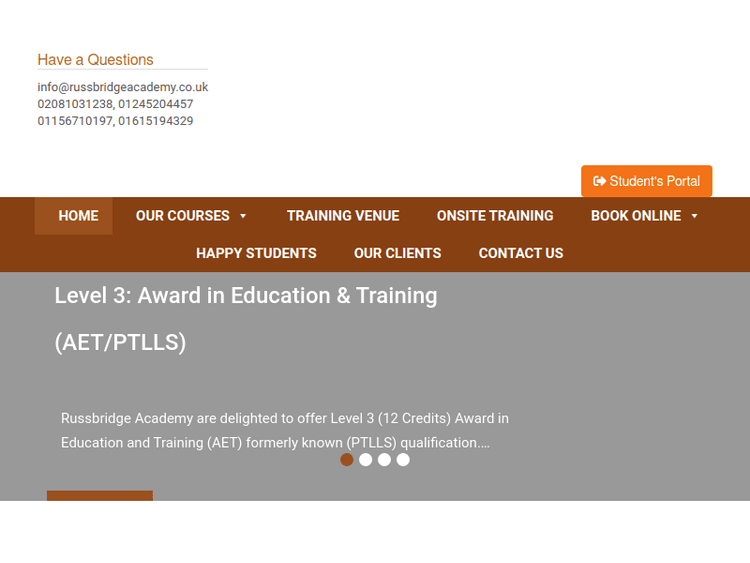Image resolution: width=750 pixels, height=563 pixels.
Task: Jump to the third carousel slide dot
Action: [x=384, y=460]
